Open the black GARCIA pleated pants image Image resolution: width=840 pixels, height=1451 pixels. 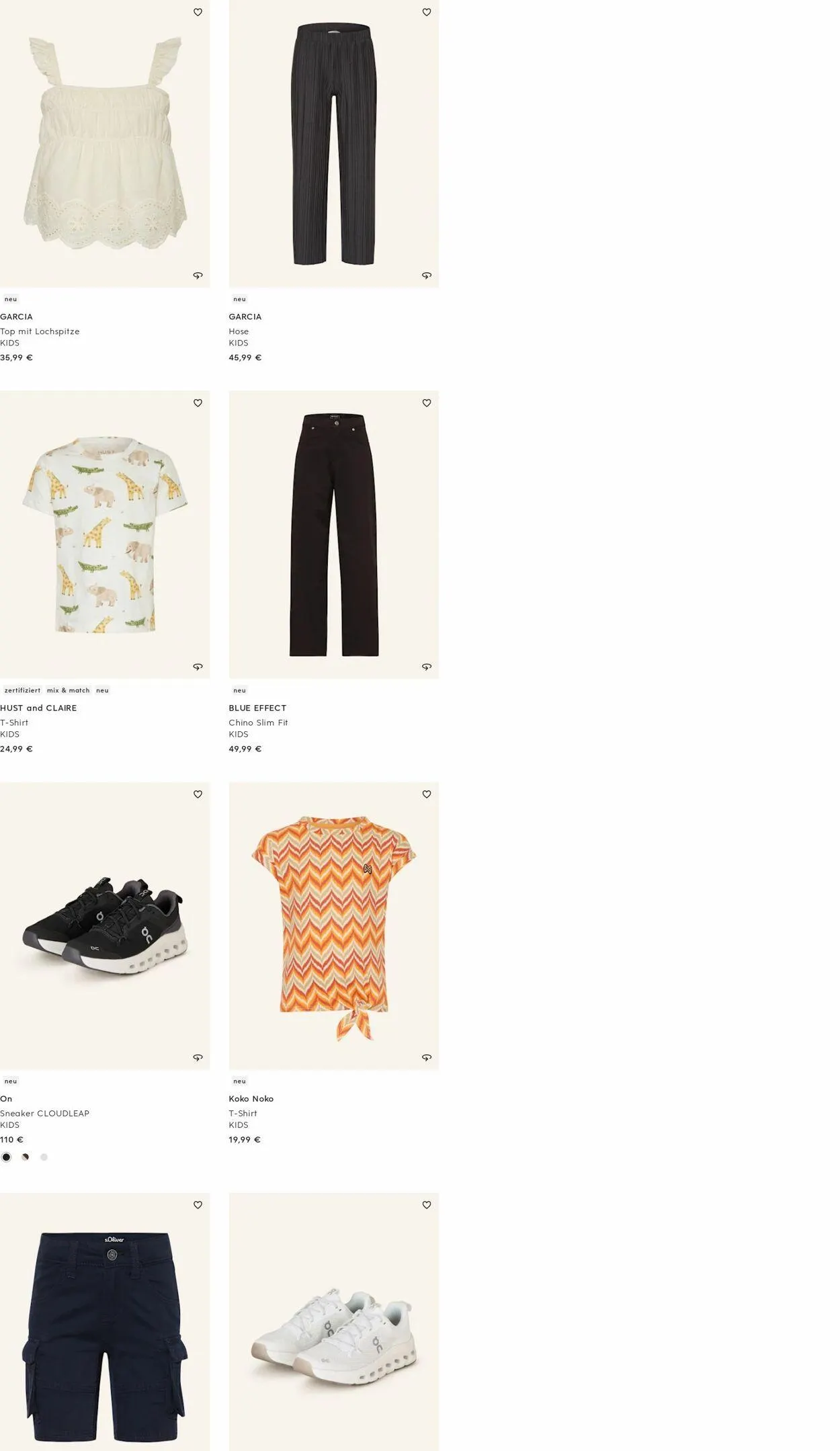point(333,144)
